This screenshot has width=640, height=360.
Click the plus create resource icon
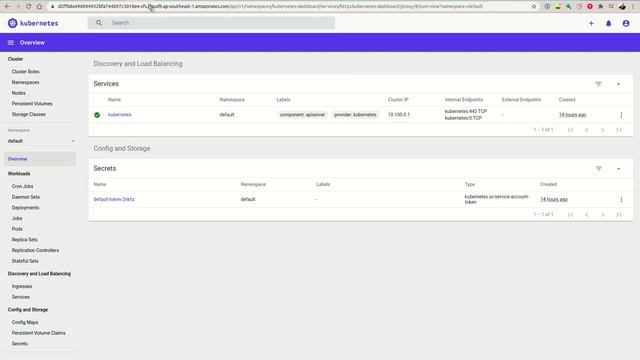pos(591,23)
